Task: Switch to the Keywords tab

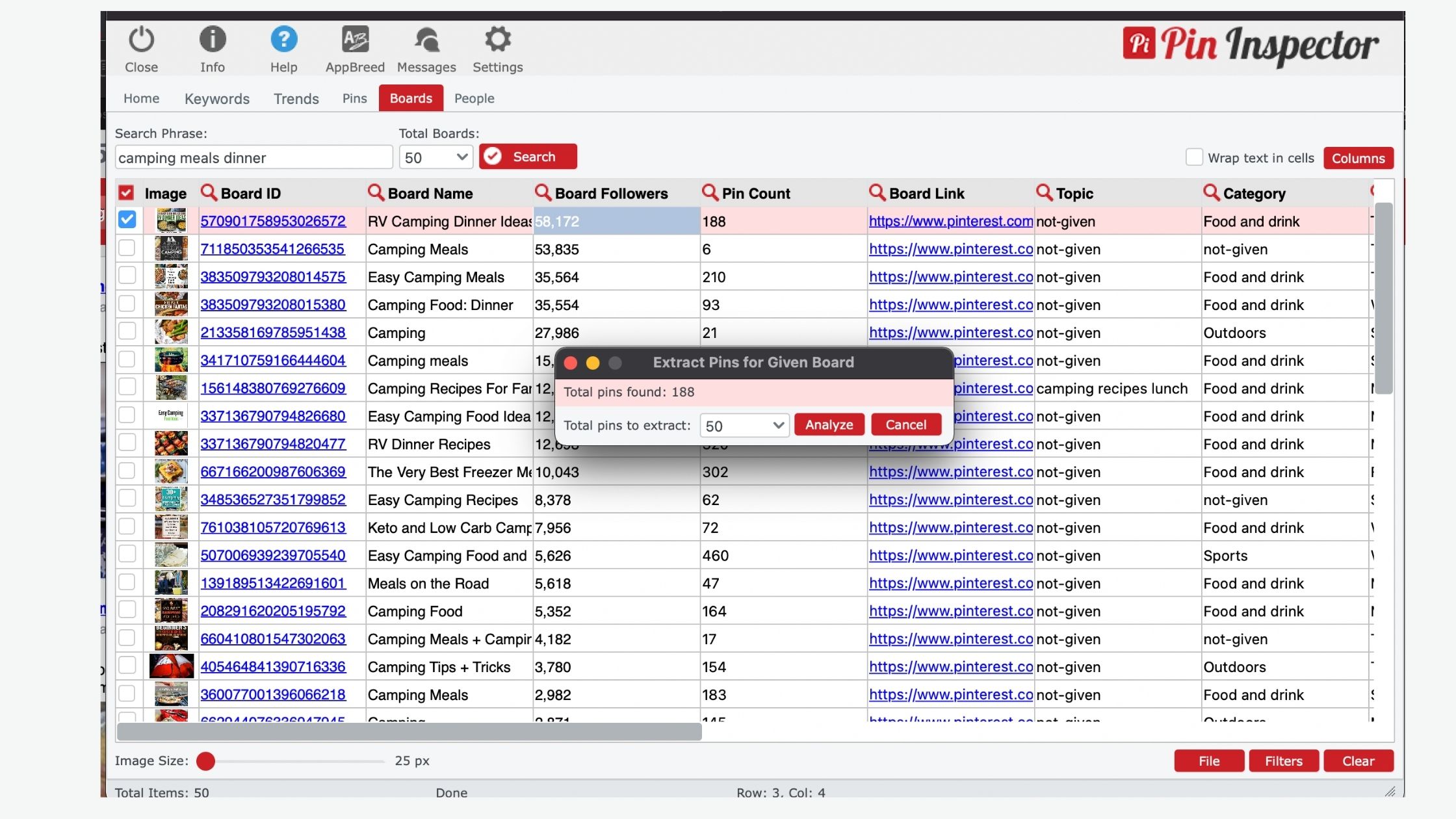Action: (217, 98)
